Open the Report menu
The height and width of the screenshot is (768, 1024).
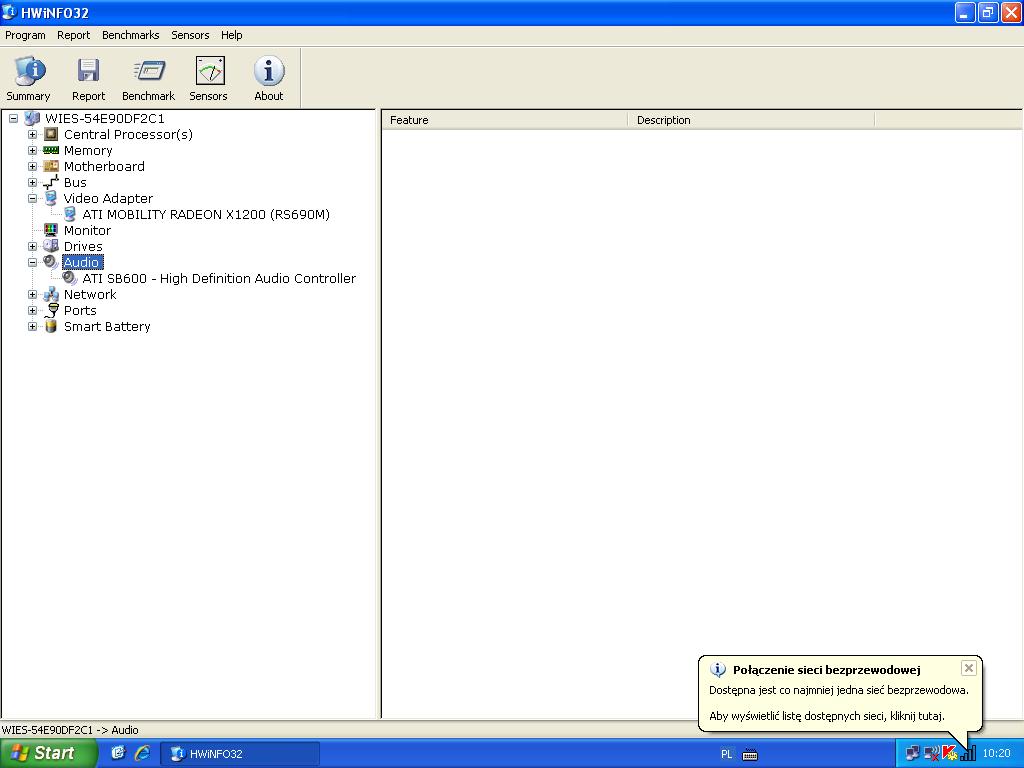click(x=73, y=35)
